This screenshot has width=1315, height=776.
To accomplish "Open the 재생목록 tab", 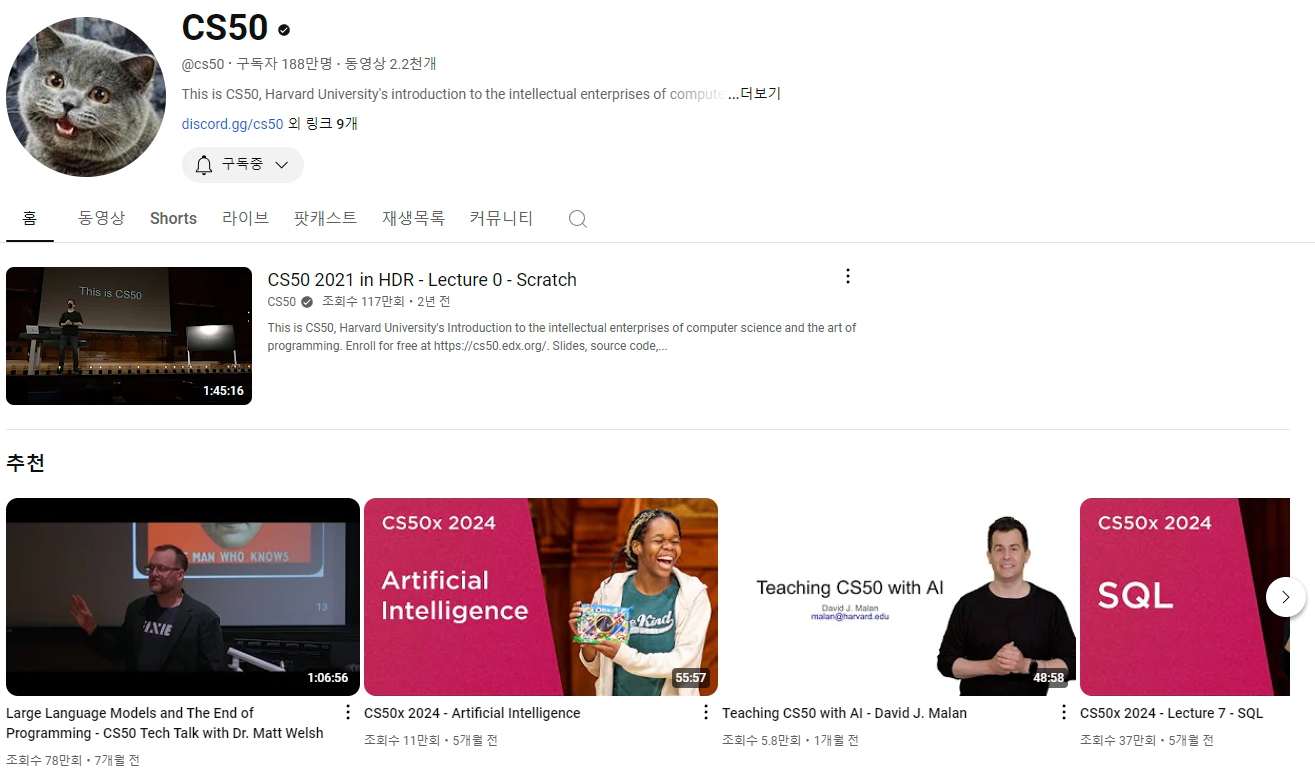I will click(x=413, y=218).
